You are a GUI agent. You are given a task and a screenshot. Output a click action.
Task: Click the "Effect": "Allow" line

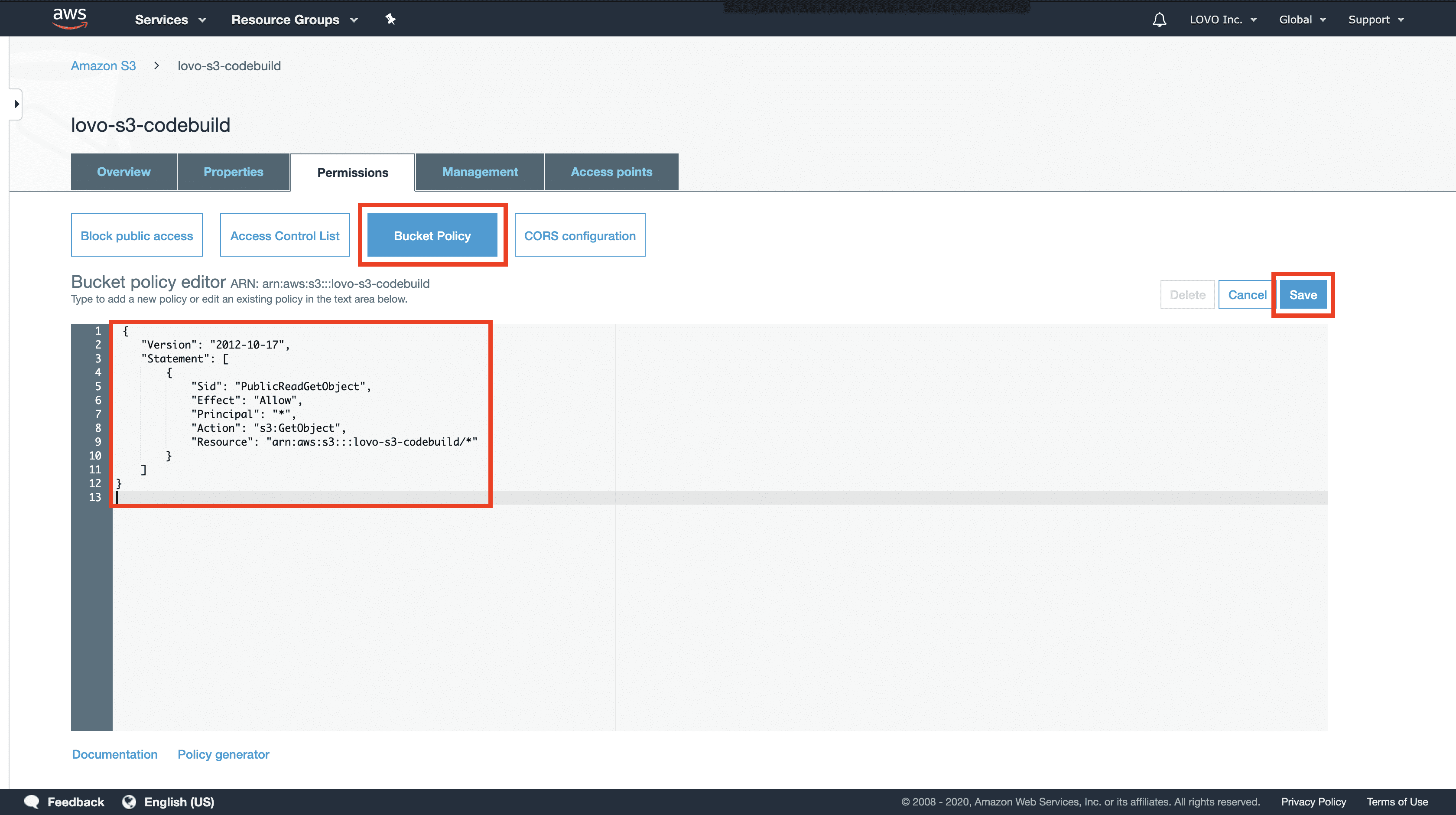coord(247,400)
